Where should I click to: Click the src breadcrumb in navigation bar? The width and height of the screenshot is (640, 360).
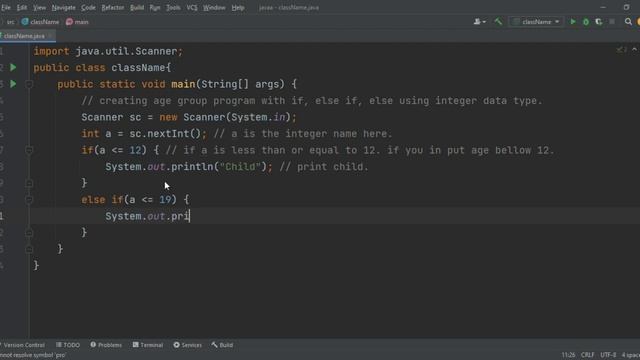(10, 22)
